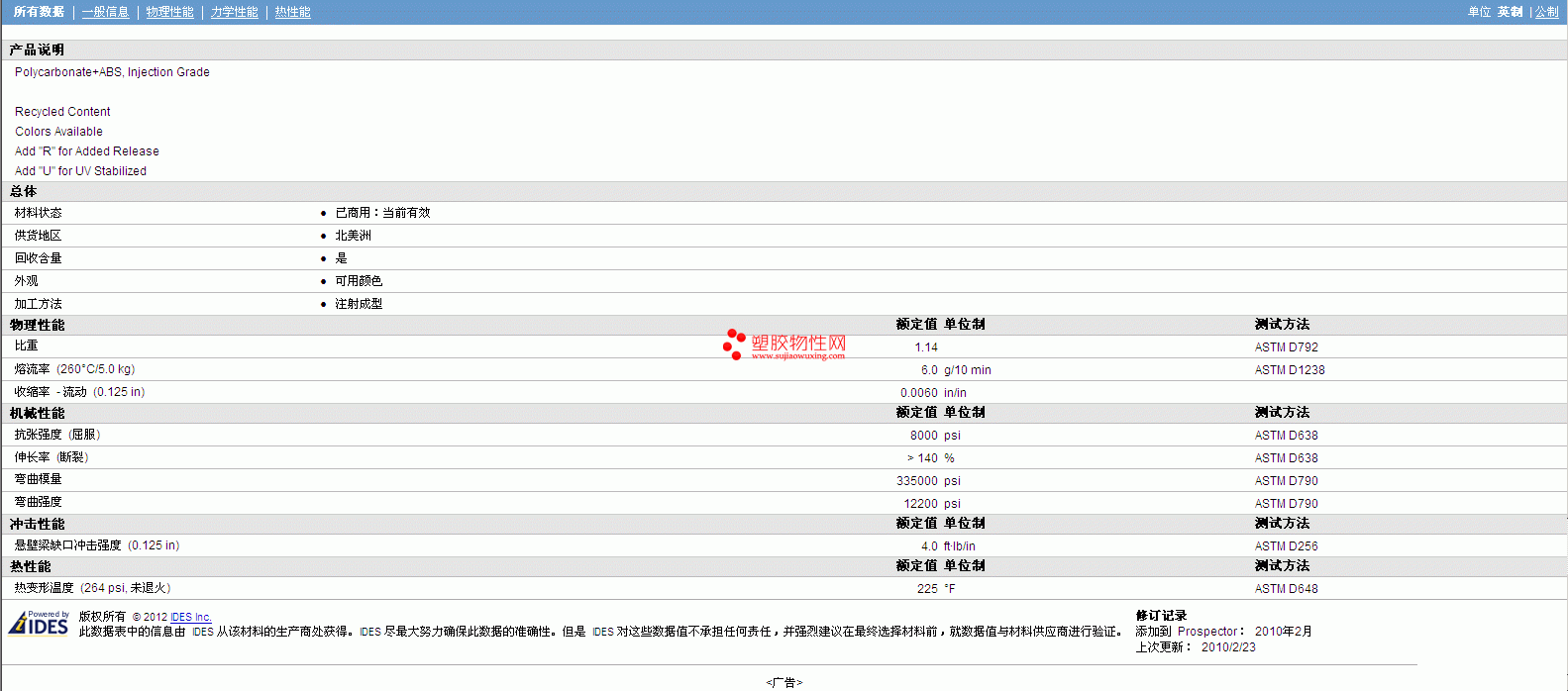
Task: Click the 修订记录 heading
Action: point(1161,616)
